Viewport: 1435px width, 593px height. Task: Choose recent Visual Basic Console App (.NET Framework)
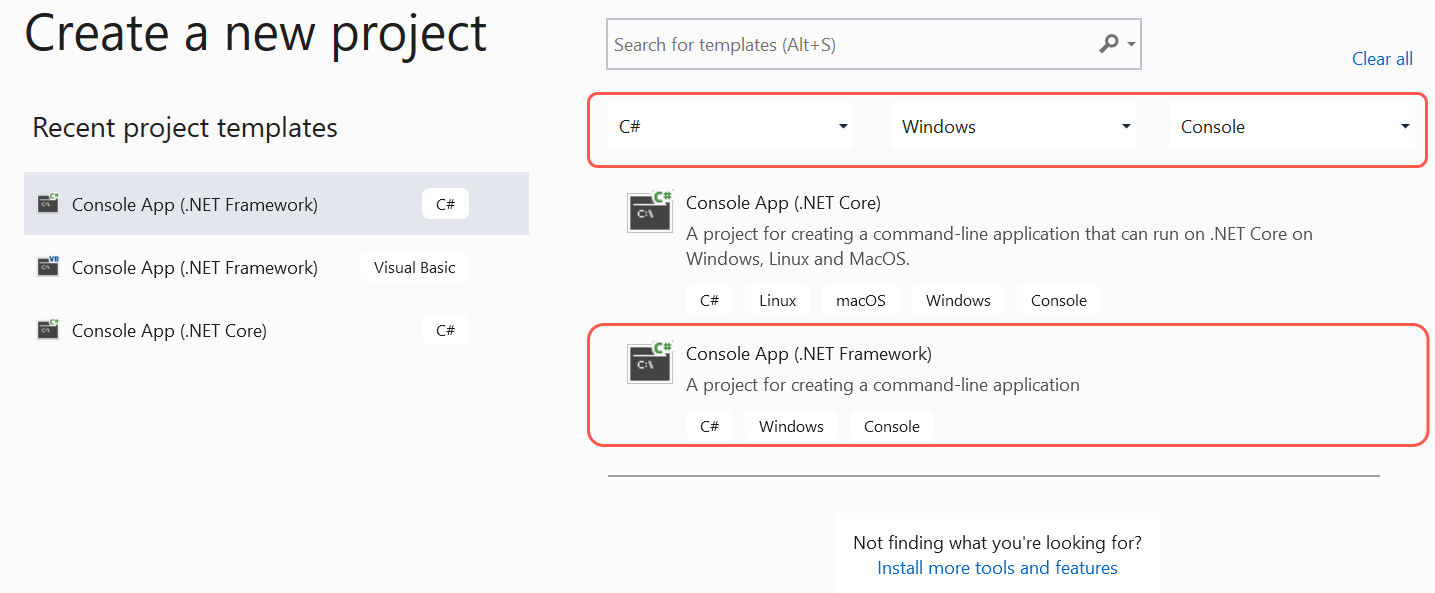pos(195,267)
